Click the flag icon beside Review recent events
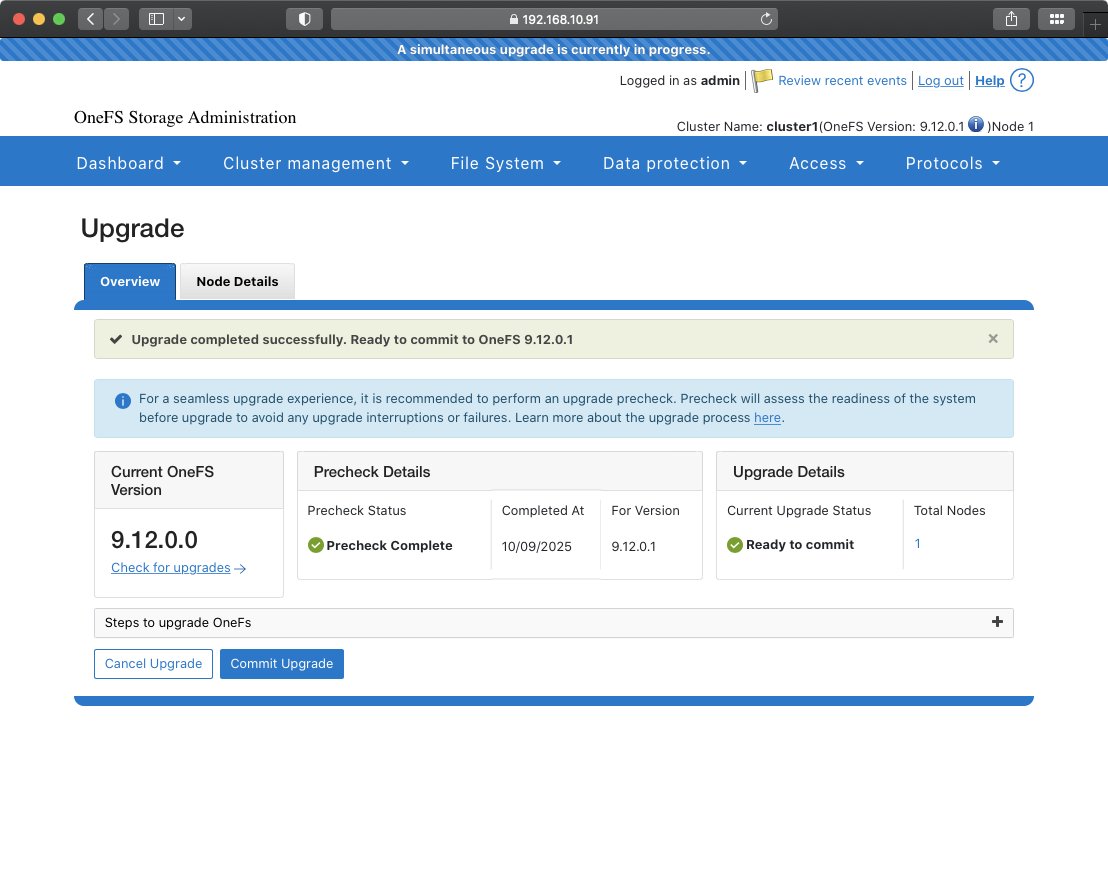The image size is (1108, 875). [761, 80]
